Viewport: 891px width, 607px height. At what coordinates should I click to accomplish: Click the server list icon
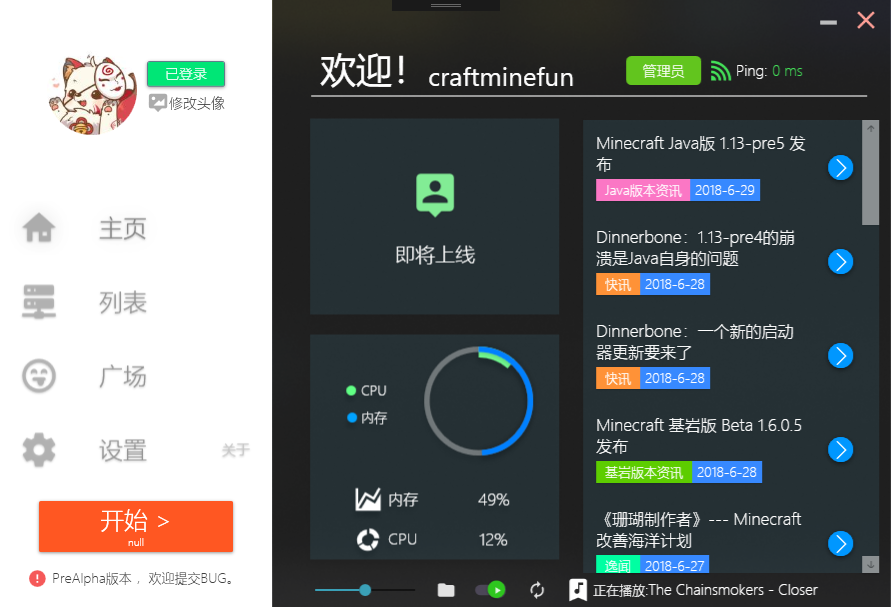39,302
